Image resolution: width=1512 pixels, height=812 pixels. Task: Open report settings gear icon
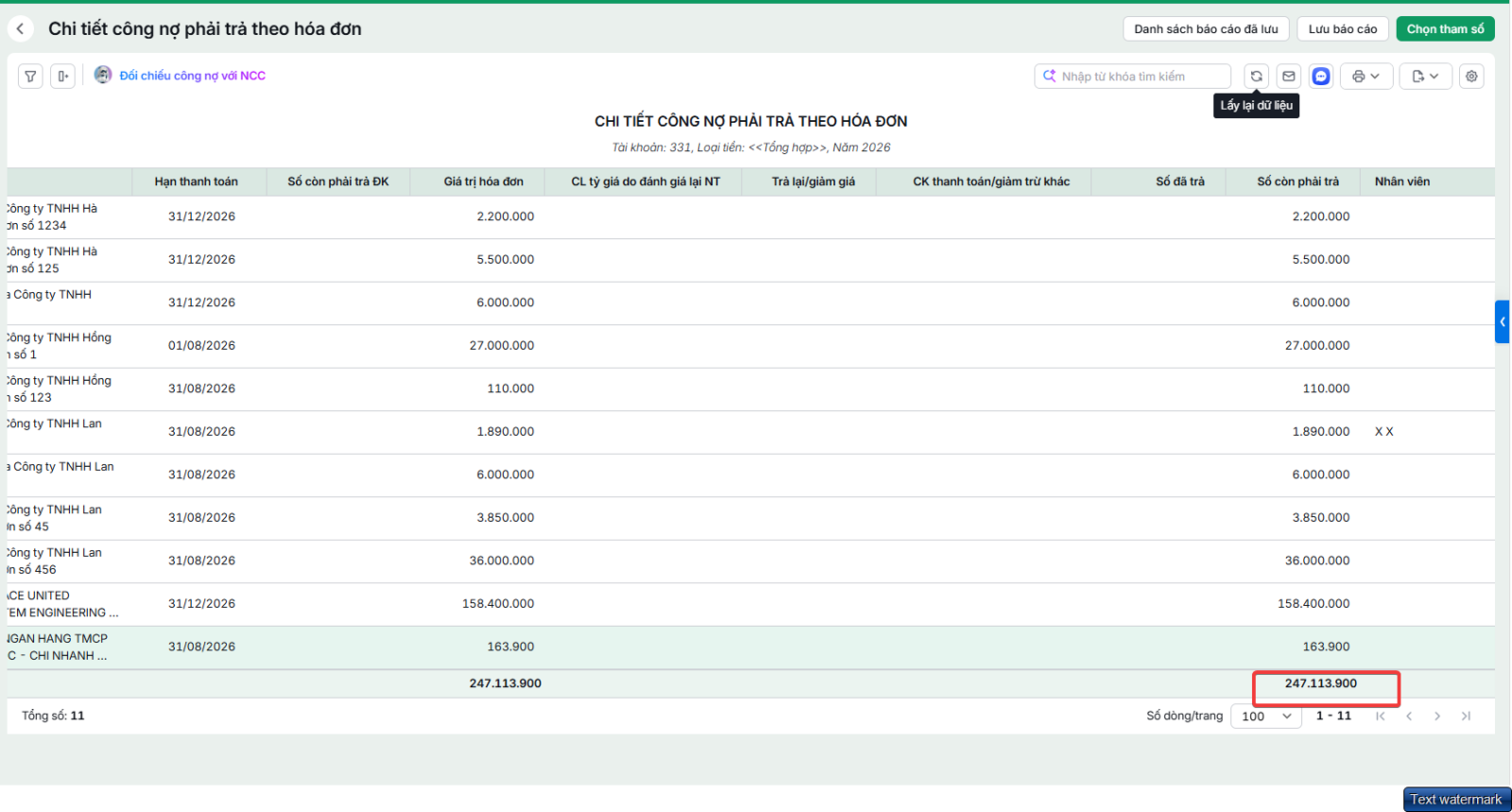click(1471, 77)
